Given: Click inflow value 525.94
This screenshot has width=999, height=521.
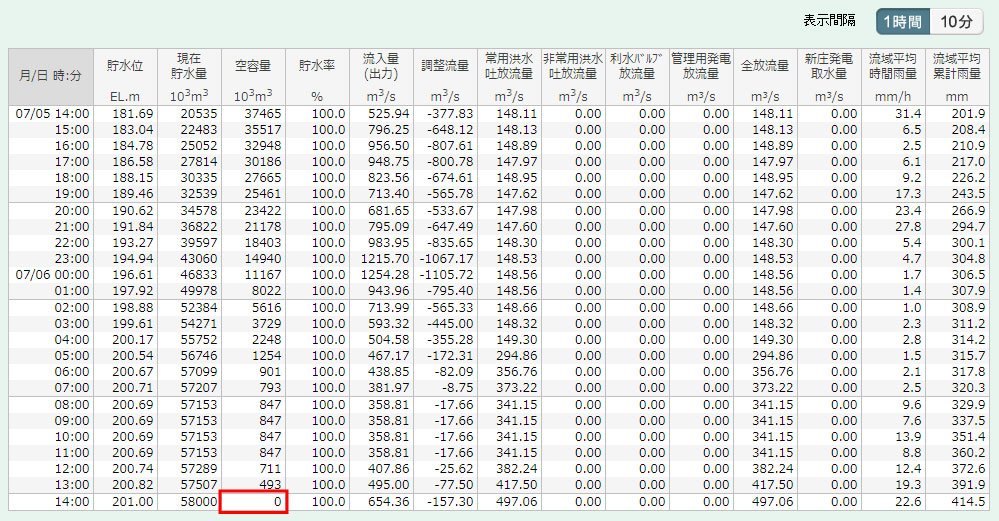Looking at the screenshot, I should (x=389, y=114).
